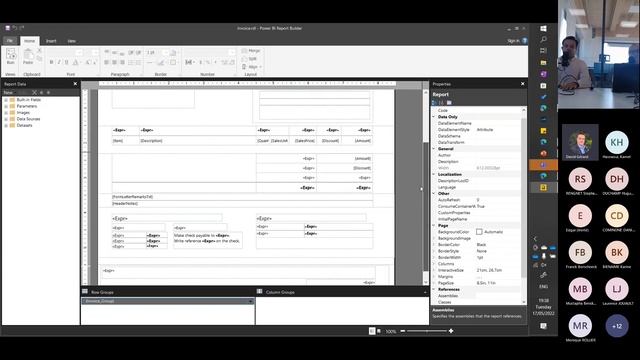
Task: Center paragraph text
Action: coord(114,62)
